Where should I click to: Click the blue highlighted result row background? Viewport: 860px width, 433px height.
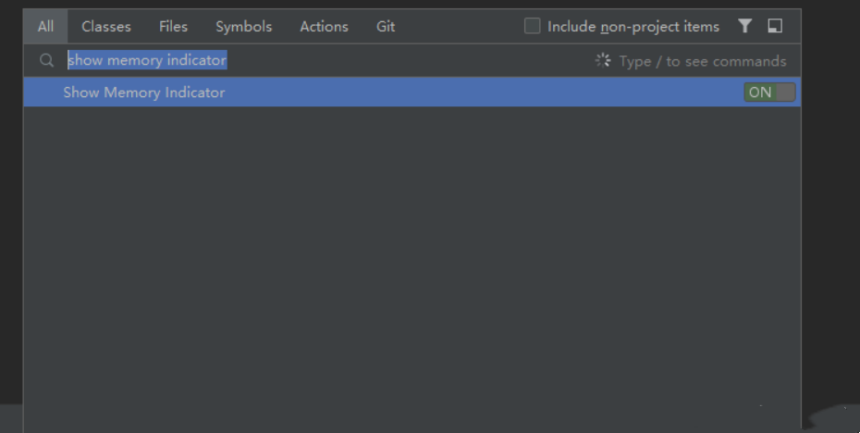point(450,93)
